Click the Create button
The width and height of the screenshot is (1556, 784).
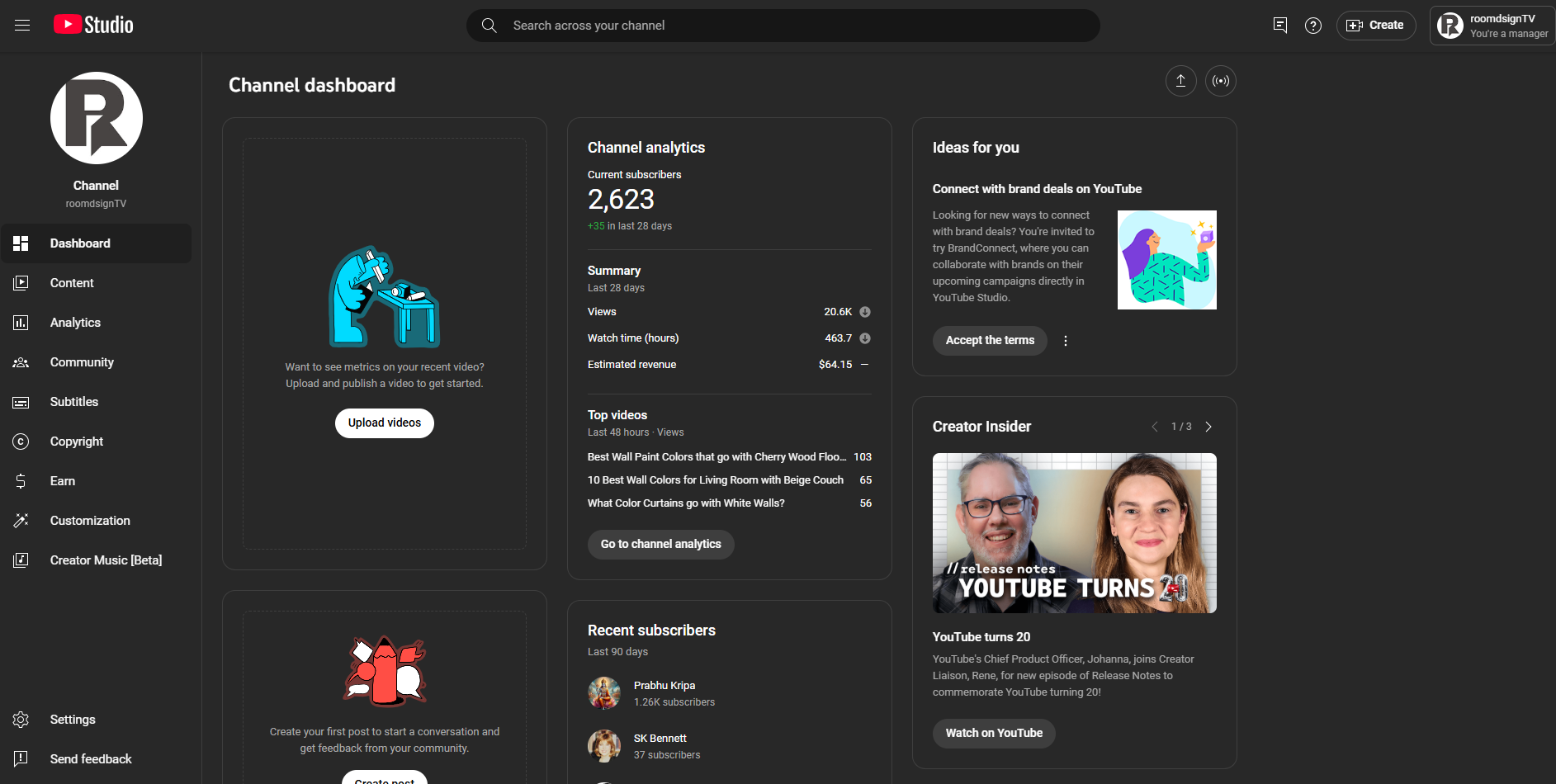coord(1376,26)
